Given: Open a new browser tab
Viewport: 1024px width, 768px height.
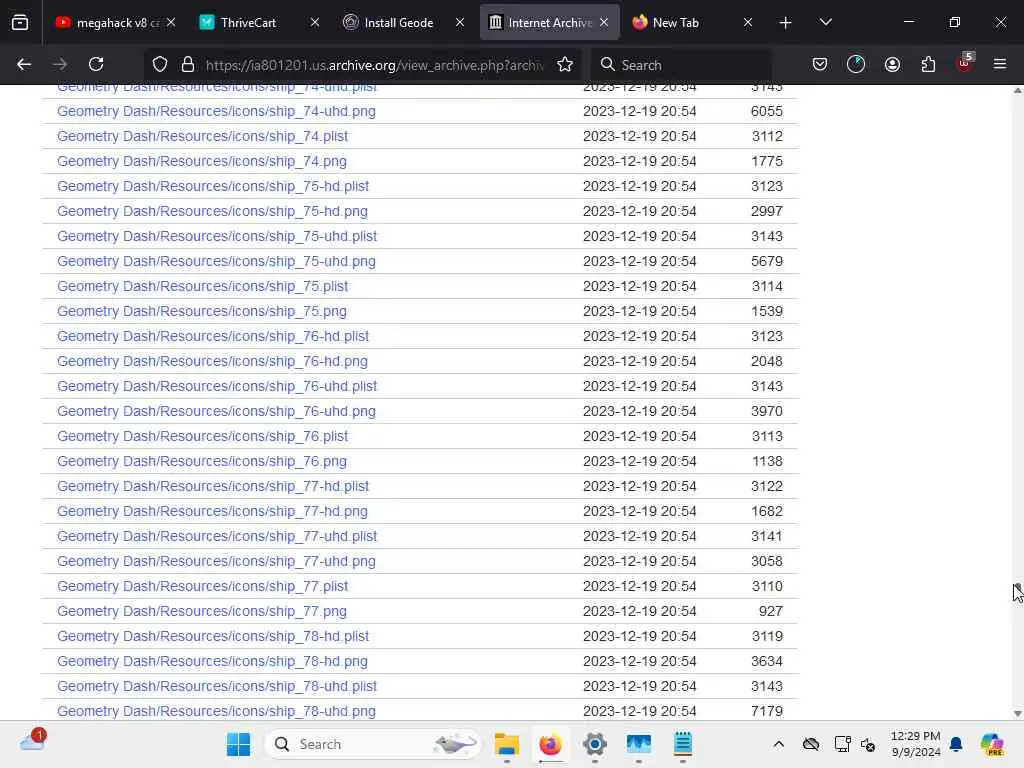Looking at the screenshot, I should 786,23.
